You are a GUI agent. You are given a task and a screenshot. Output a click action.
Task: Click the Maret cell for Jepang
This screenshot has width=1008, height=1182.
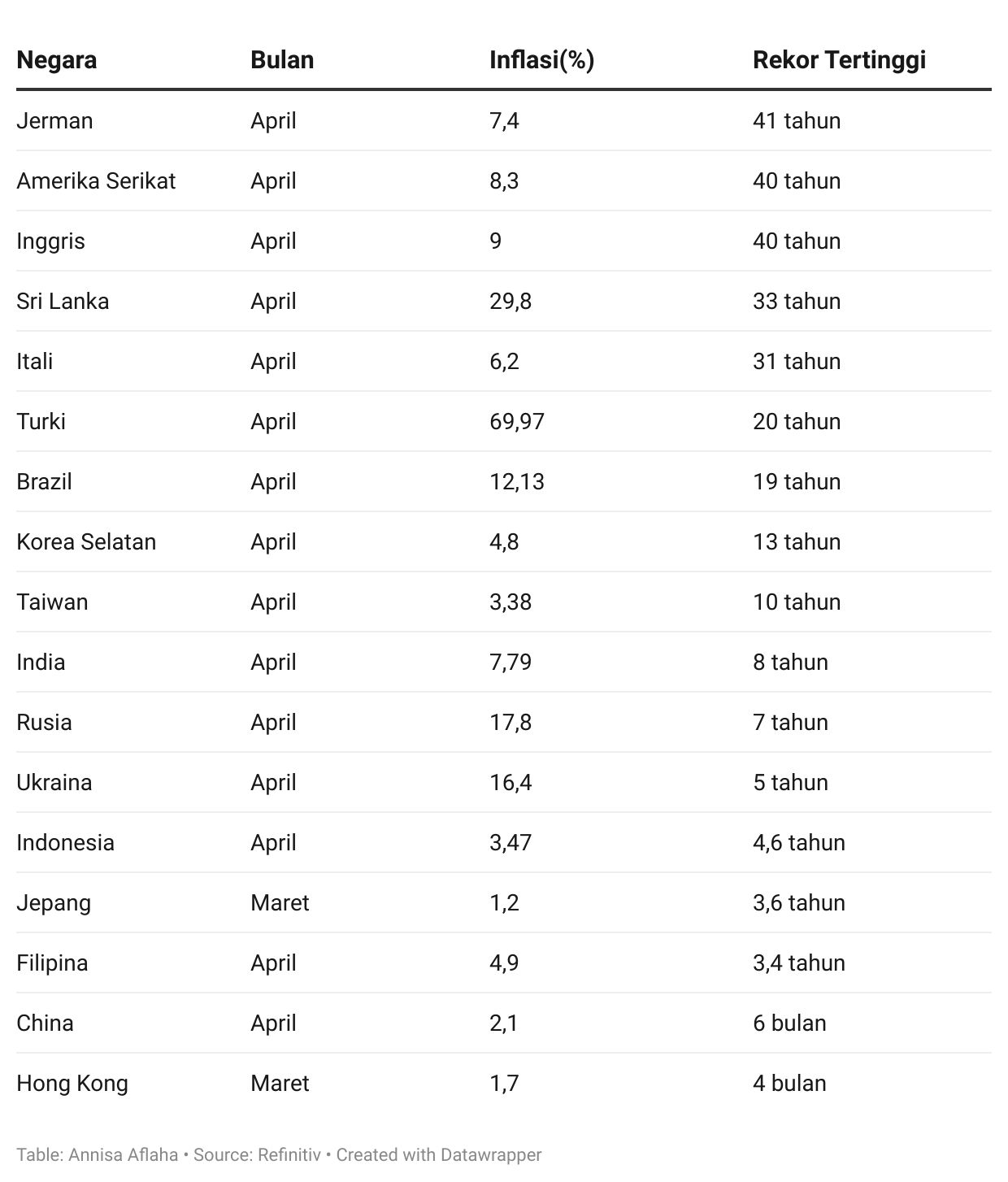[280, 902]
